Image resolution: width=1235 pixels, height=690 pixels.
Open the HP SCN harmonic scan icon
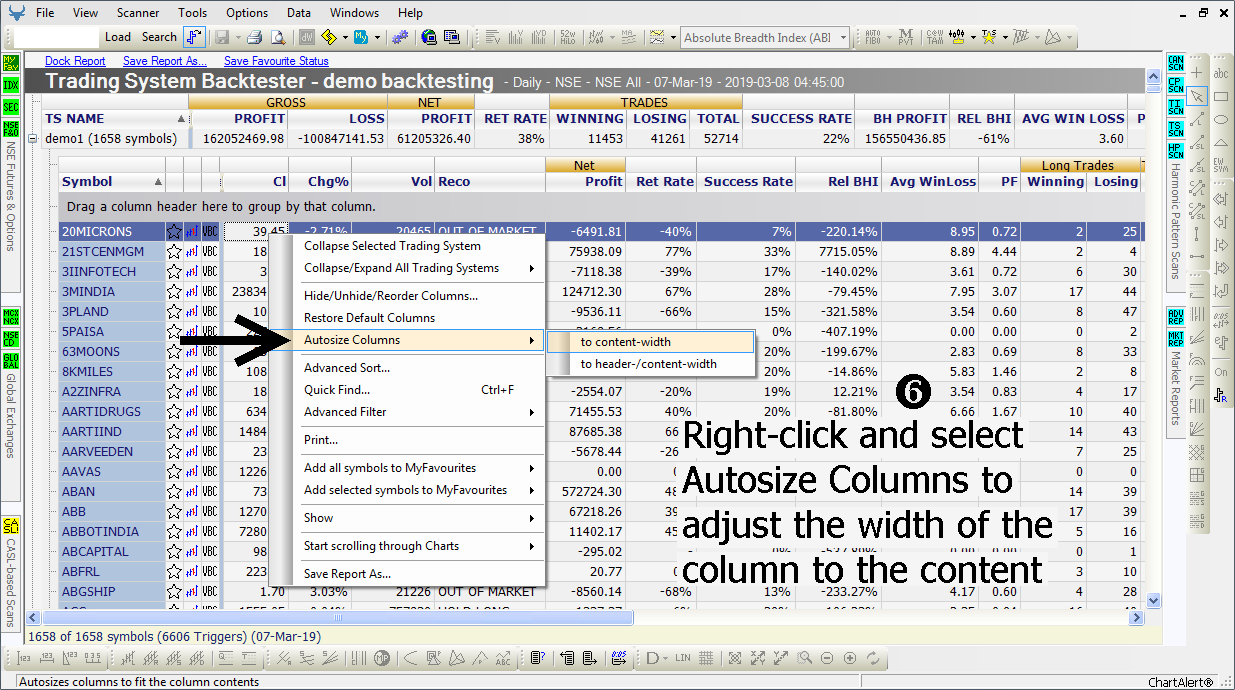(1176, 149)
